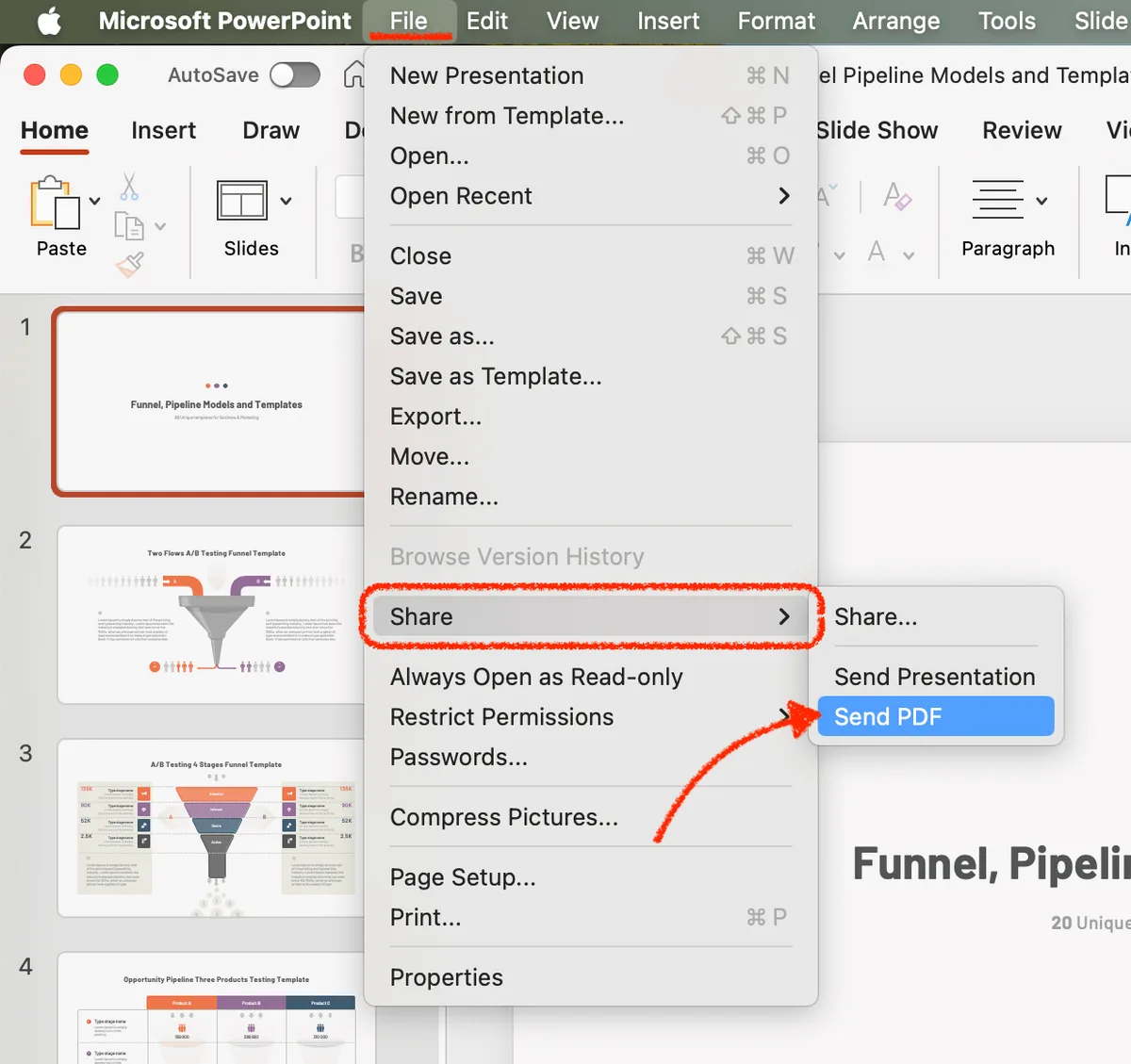Open the Insert menu in menu bar

click(668, 21)
